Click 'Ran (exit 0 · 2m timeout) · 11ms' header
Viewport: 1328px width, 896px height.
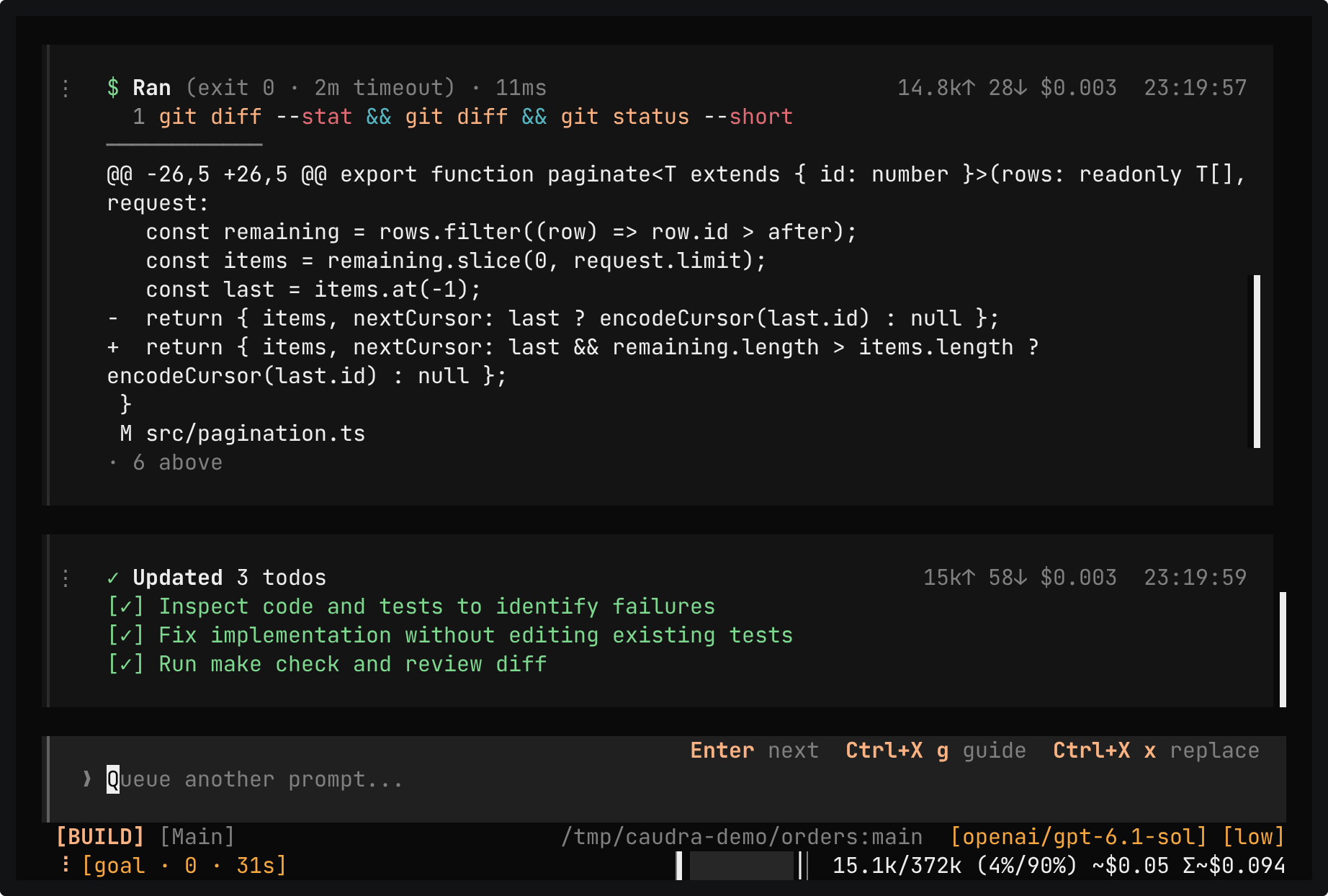point(339,88)
